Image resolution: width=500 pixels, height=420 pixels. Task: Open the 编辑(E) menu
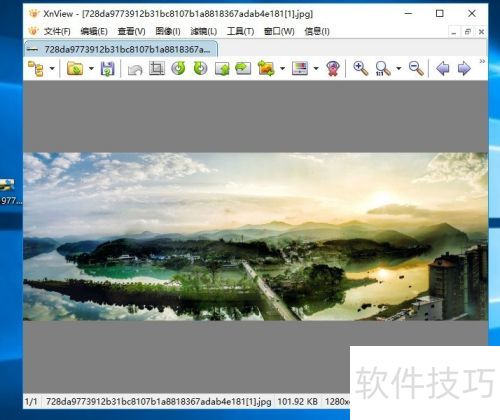[94, 31]
